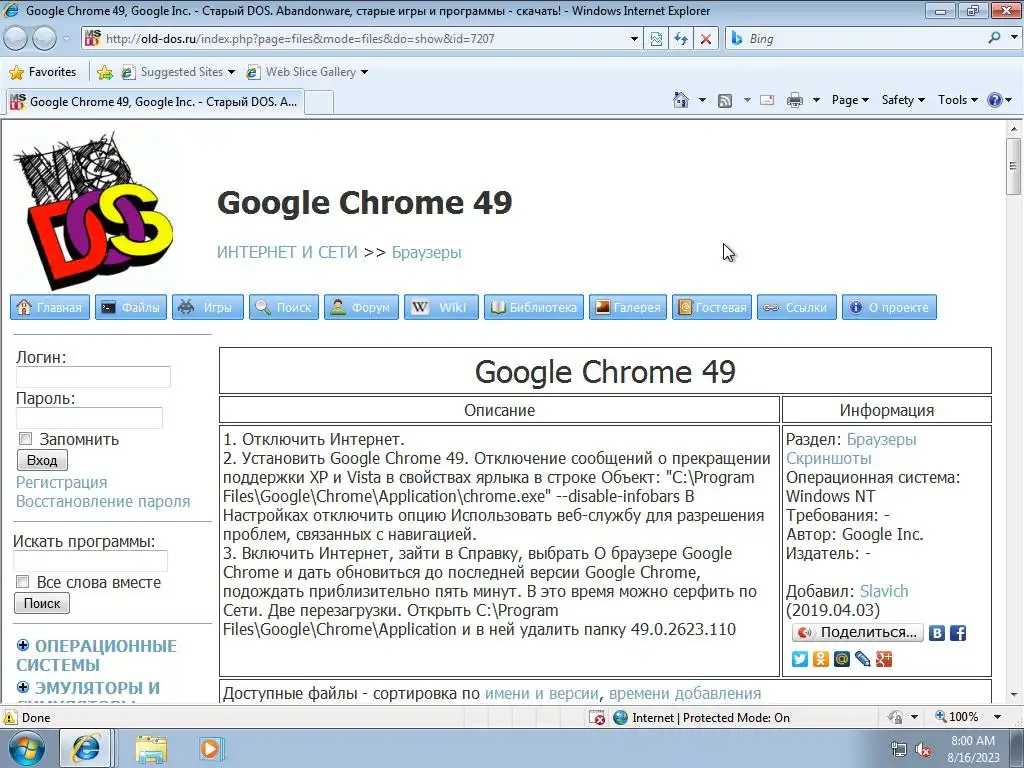Click the Логин input field
Screen dimensions: 1024x768
(93, 377)
